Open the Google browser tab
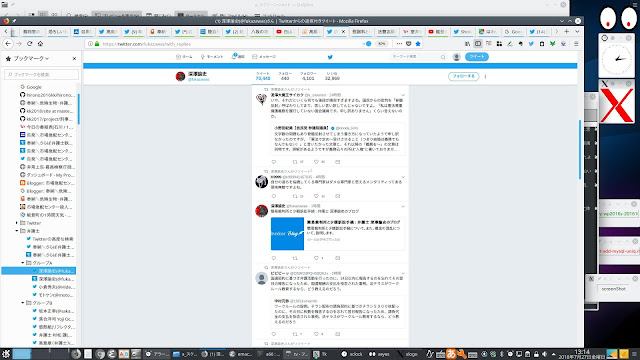Screen dimensions: 640x360 coord(513,31)
